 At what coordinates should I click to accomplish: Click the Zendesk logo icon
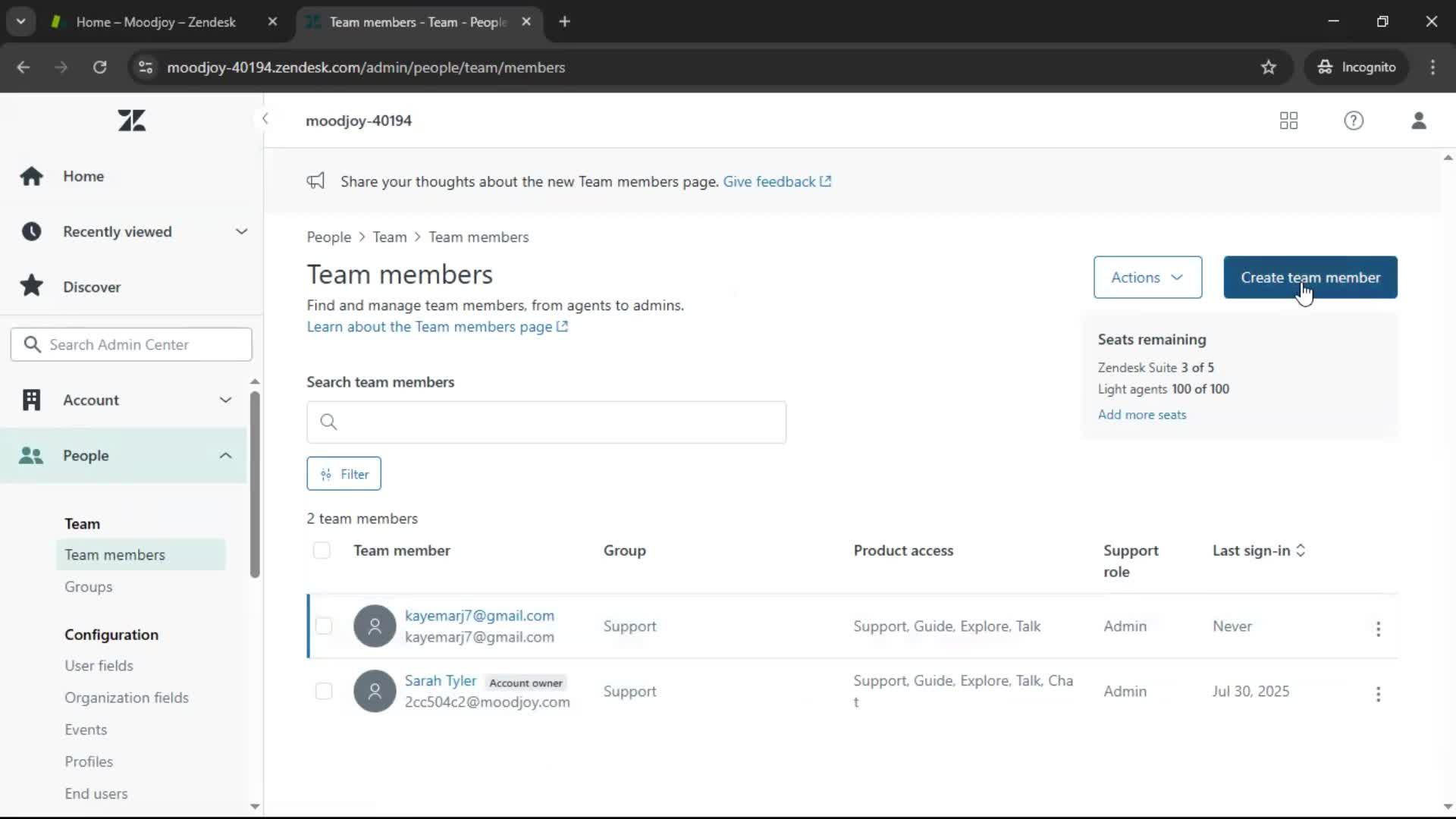(132, 121)
